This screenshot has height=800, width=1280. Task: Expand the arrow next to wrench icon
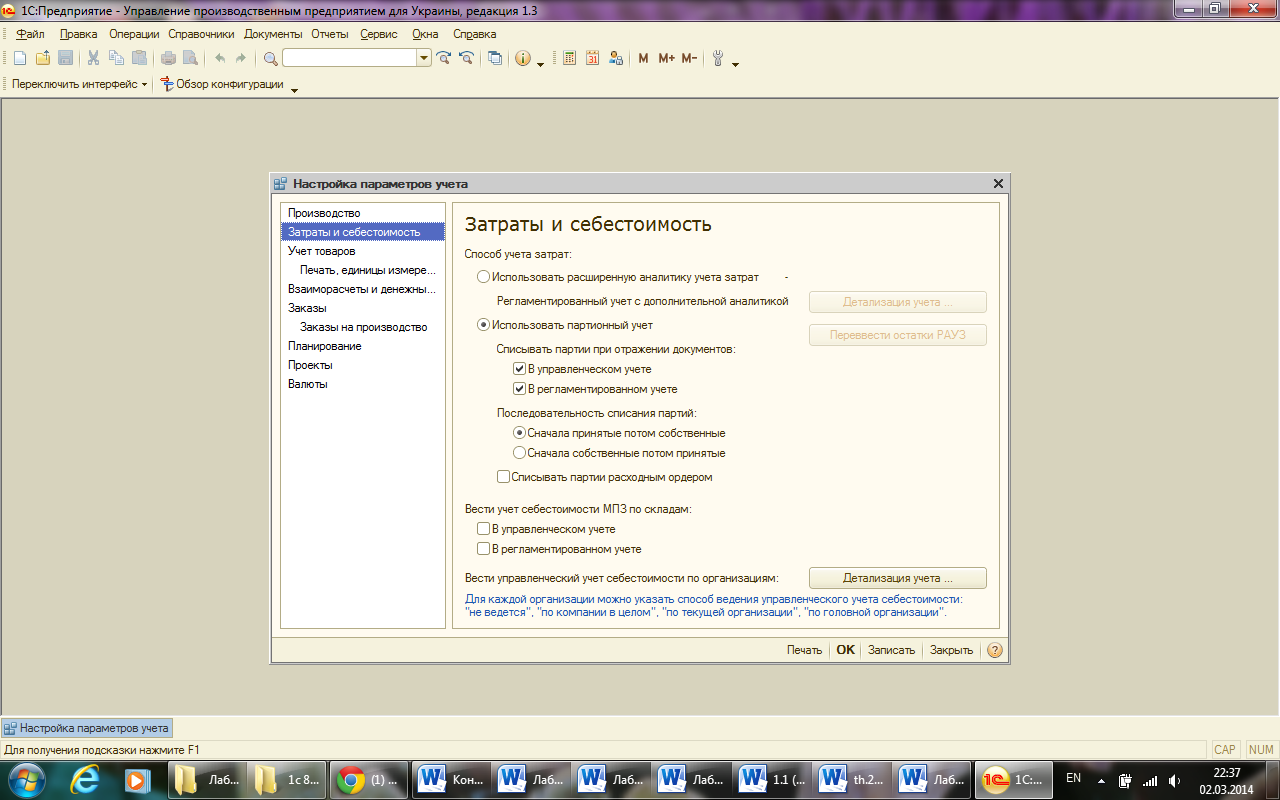coord(735,64)
